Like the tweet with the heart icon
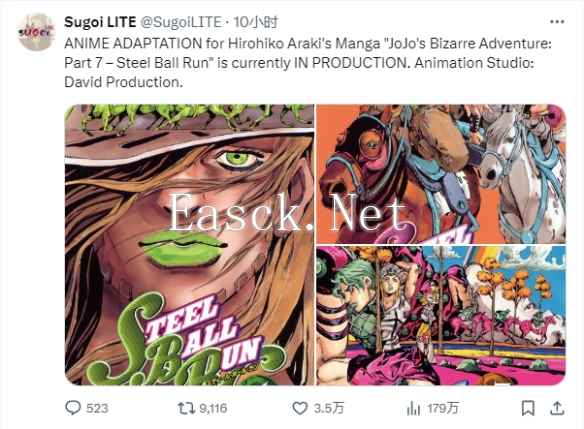 pos(300,408)
